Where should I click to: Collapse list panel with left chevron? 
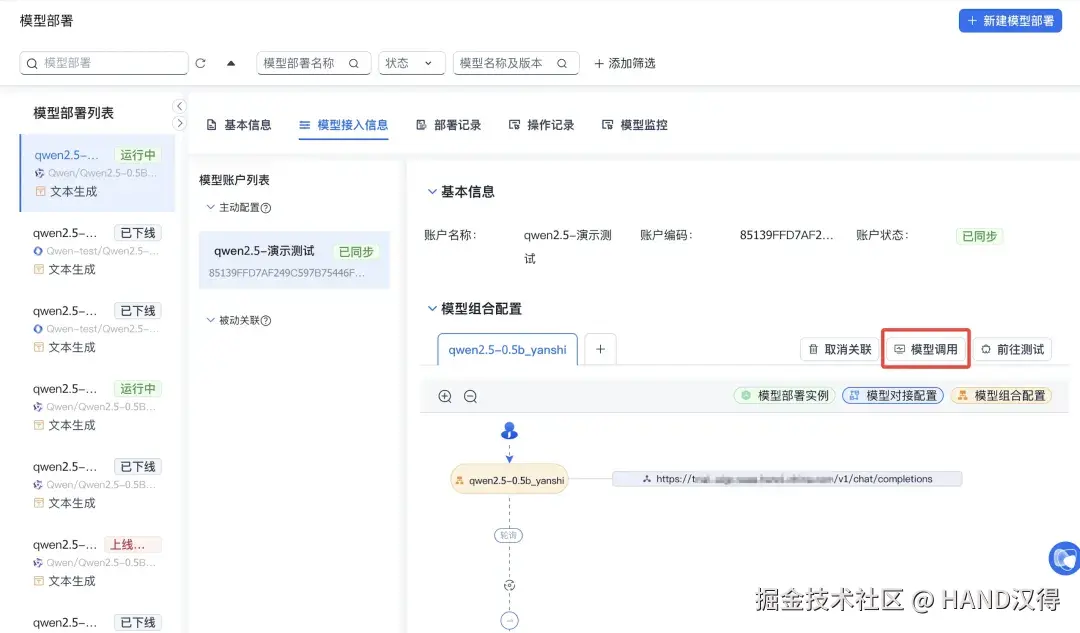tap(179, 106)
